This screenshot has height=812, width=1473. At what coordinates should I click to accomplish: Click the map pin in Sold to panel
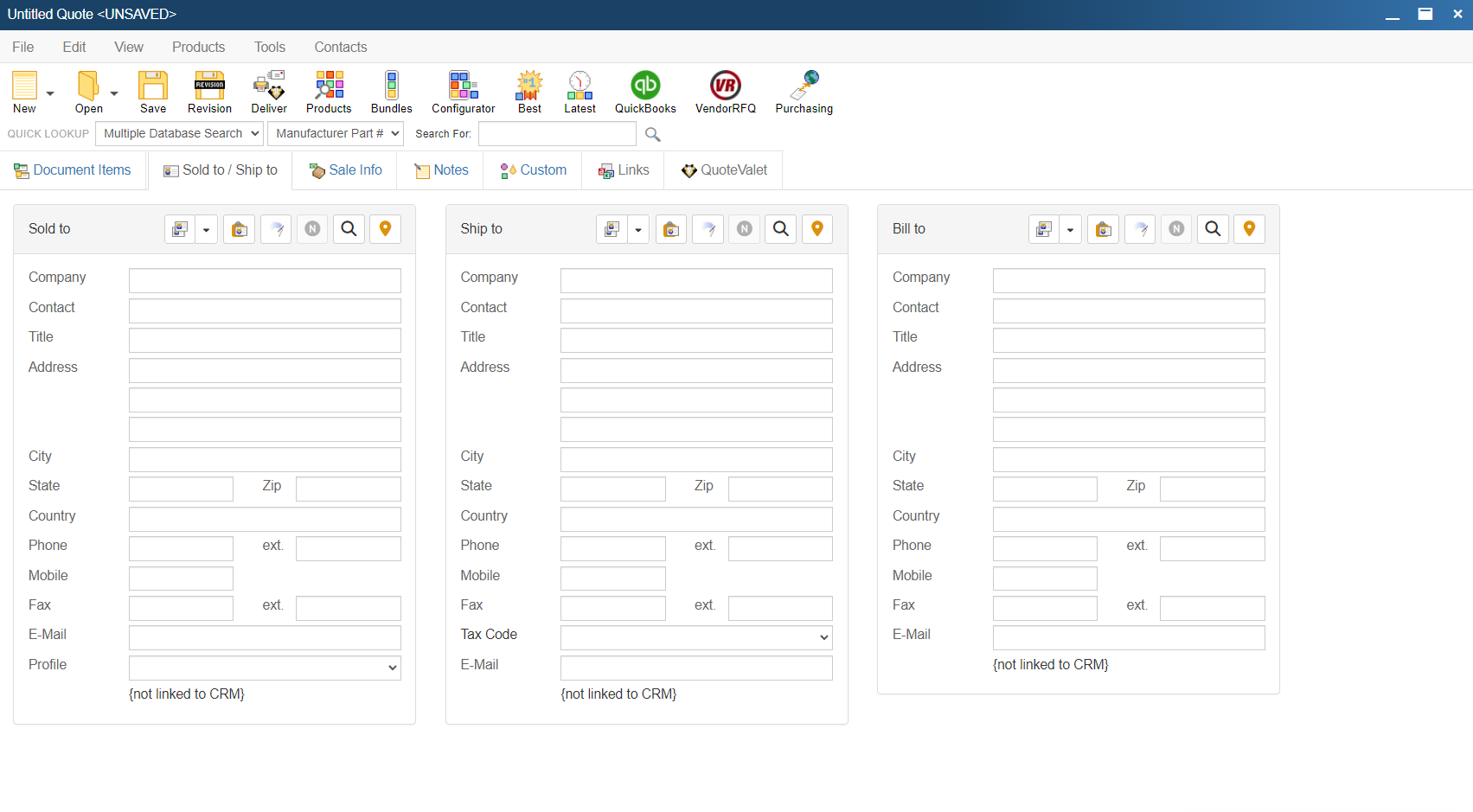(386, 228)
